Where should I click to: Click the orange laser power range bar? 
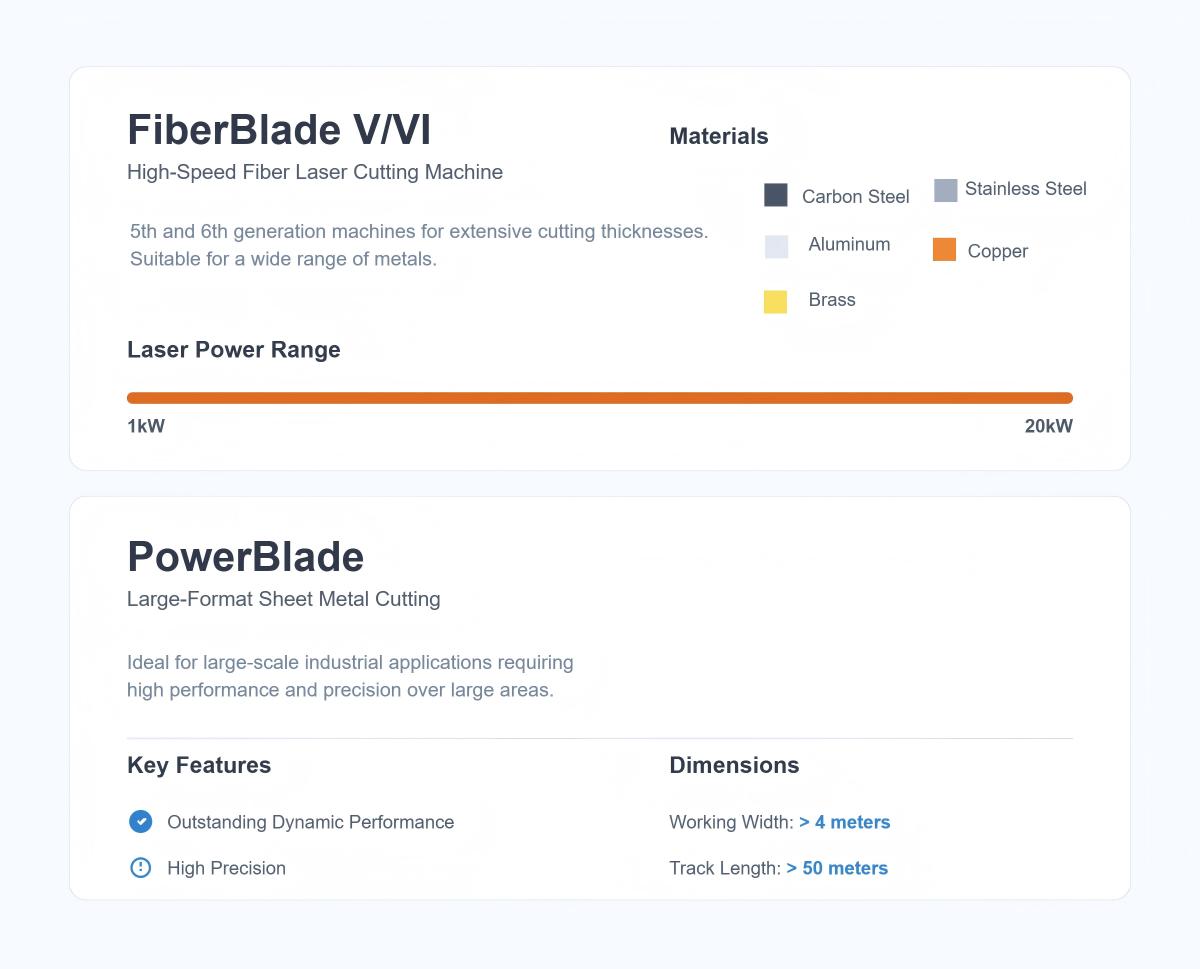click(x=600, y=398)
